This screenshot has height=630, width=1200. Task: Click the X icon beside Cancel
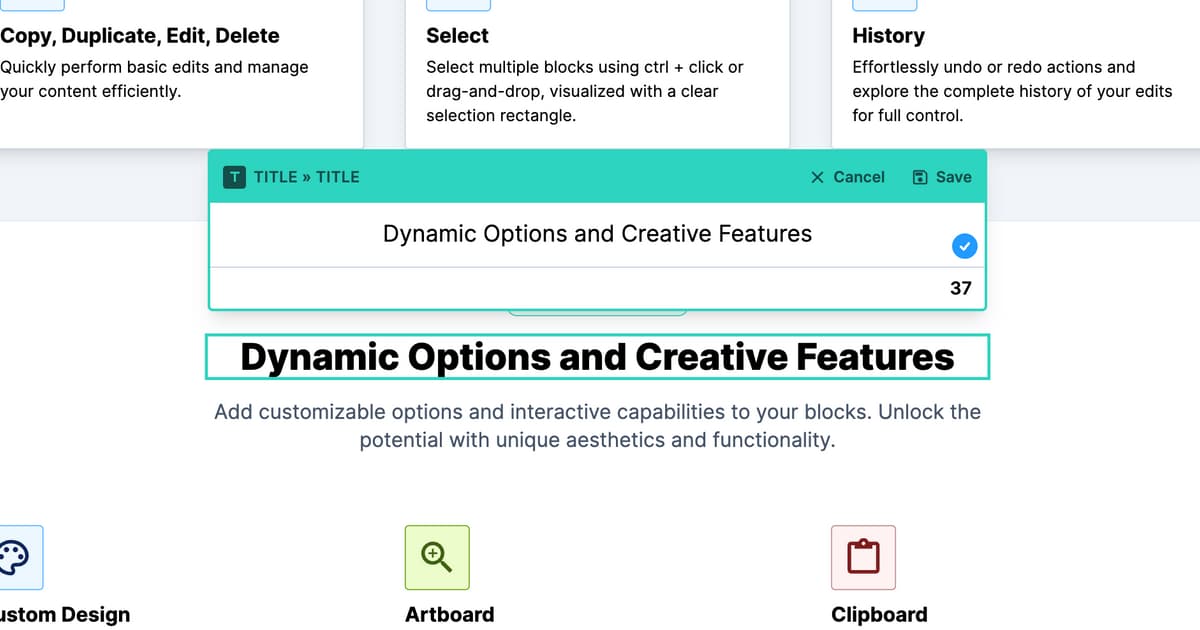817,177
